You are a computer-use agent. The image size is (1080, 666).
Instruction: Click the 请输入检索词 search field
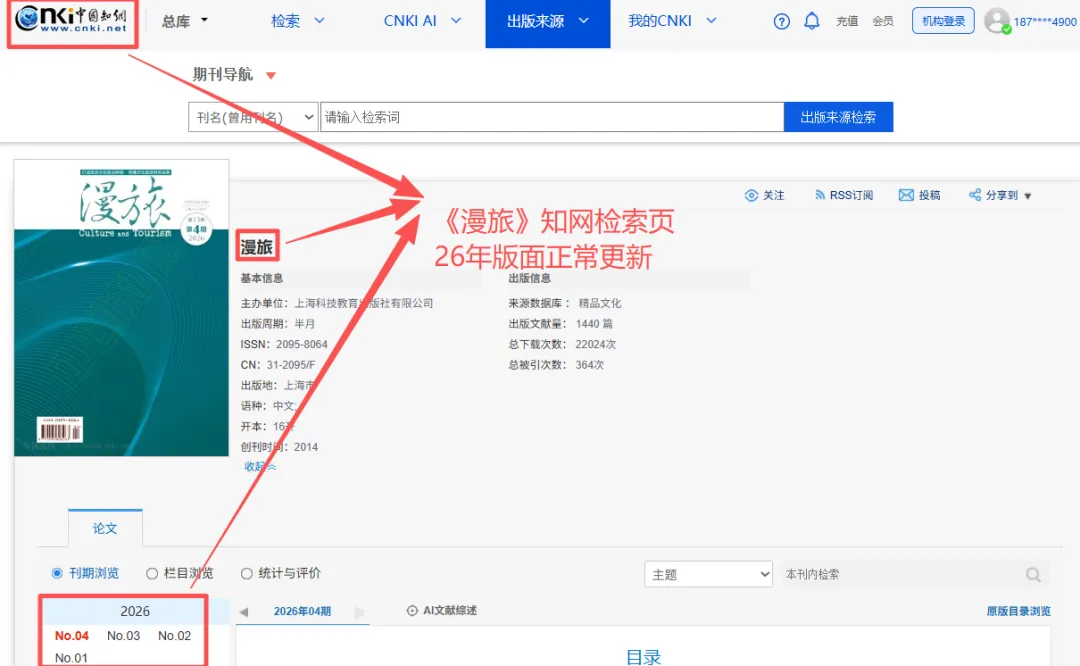tap(552, 117)
